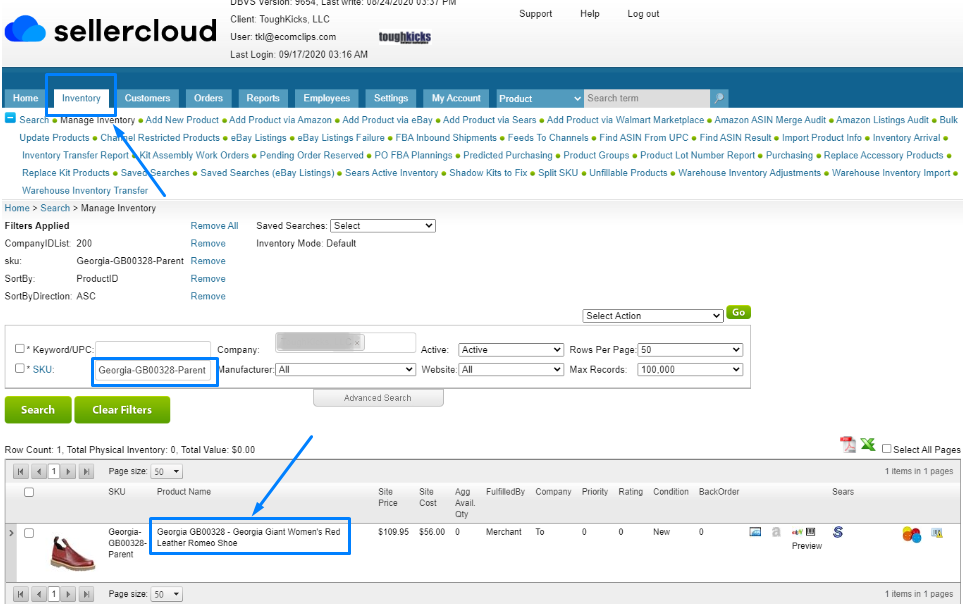This screenshot has height=604, width=963.
Task: Click the eBay icon in the product row
Action: click(798, 532)
